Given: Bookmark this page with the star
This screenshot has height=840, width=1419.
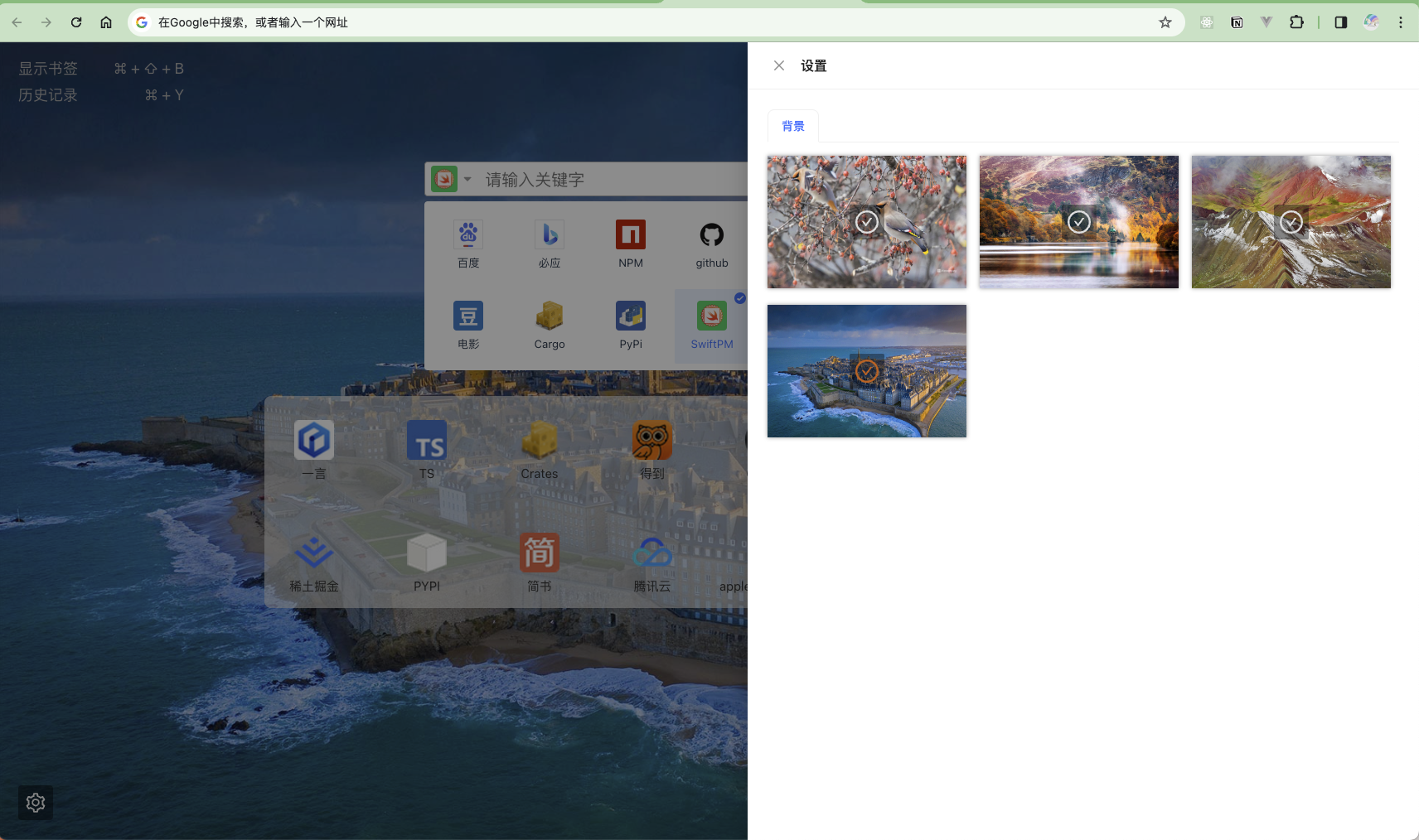Looking at the screenshot, I should [1165, 22].
